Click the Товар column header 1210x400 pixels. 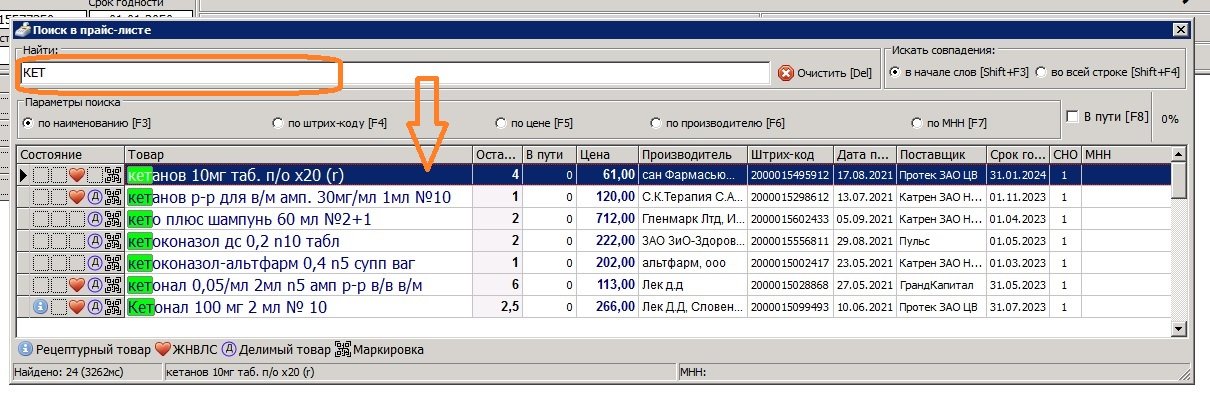point(298,155)
